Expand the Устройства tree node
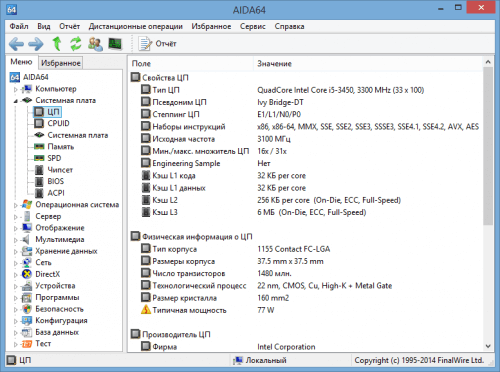 coord(16,286)
